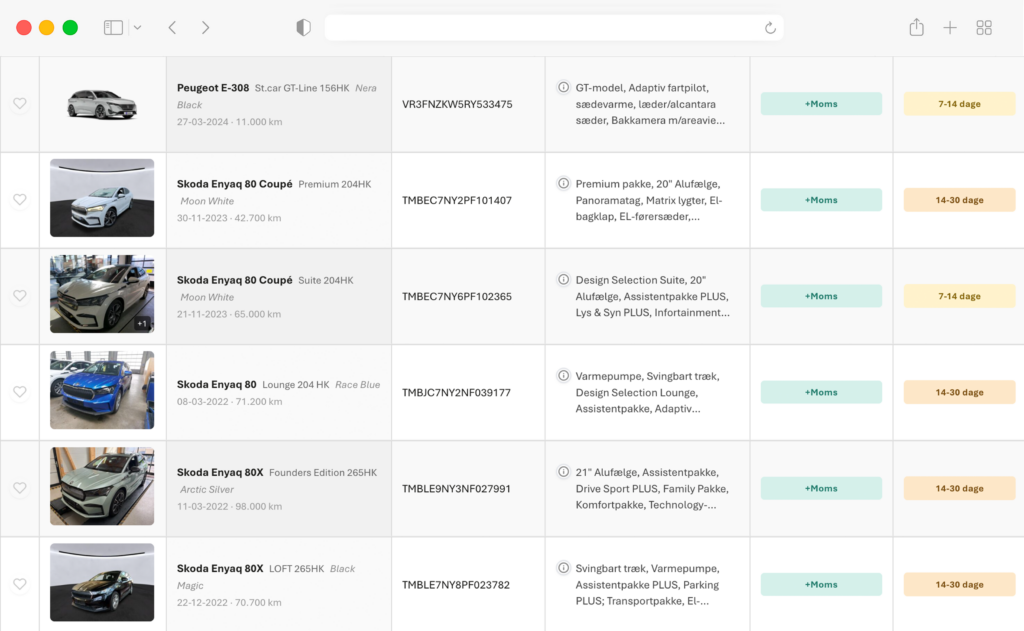
Task: Click +Moms badge on Peugeot E-308 row
Action: point(821,104)
